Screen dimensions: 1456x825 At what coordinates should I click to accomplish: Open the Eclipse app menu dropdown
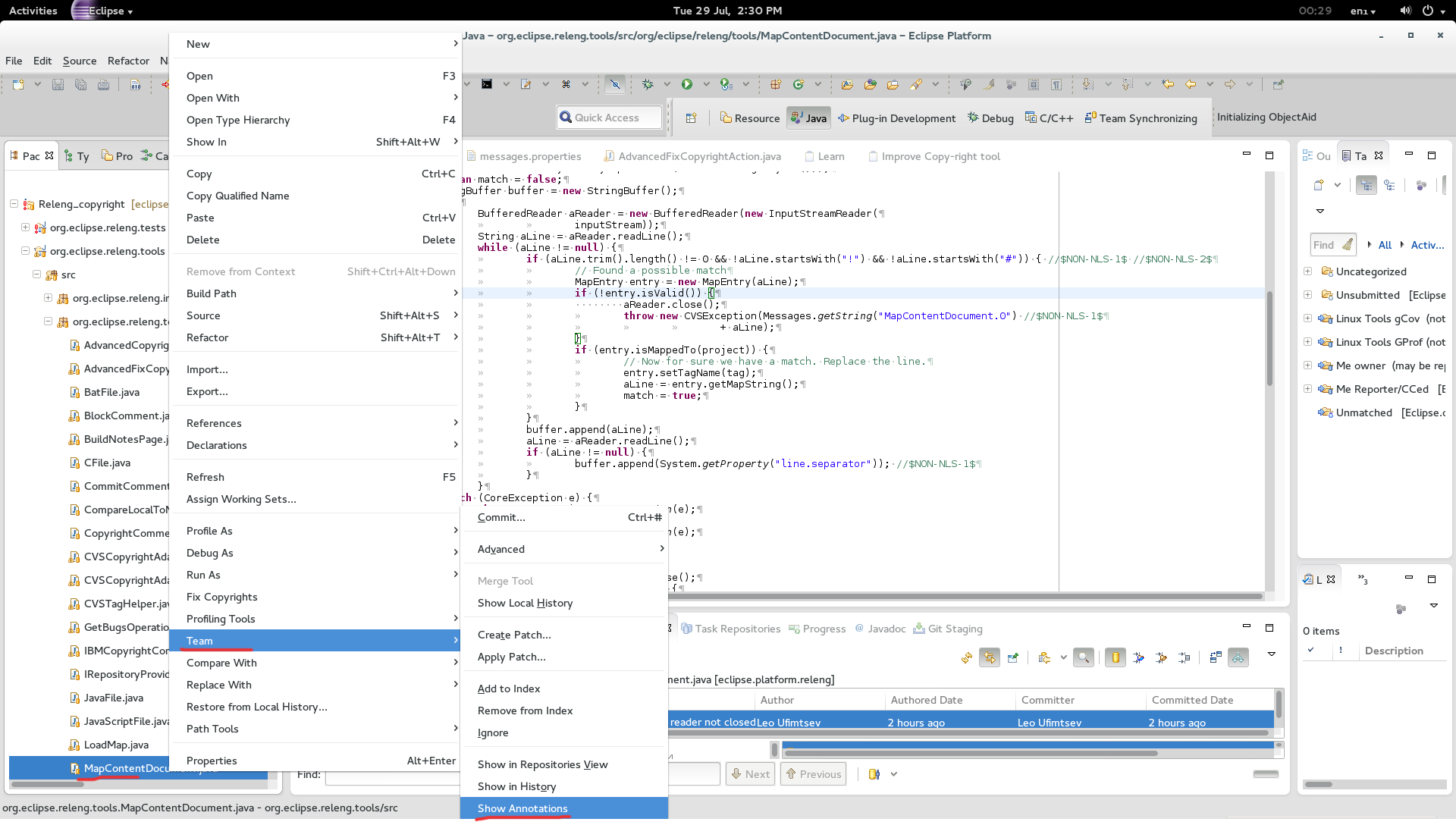pyautogui.click(x=105, y=11)
